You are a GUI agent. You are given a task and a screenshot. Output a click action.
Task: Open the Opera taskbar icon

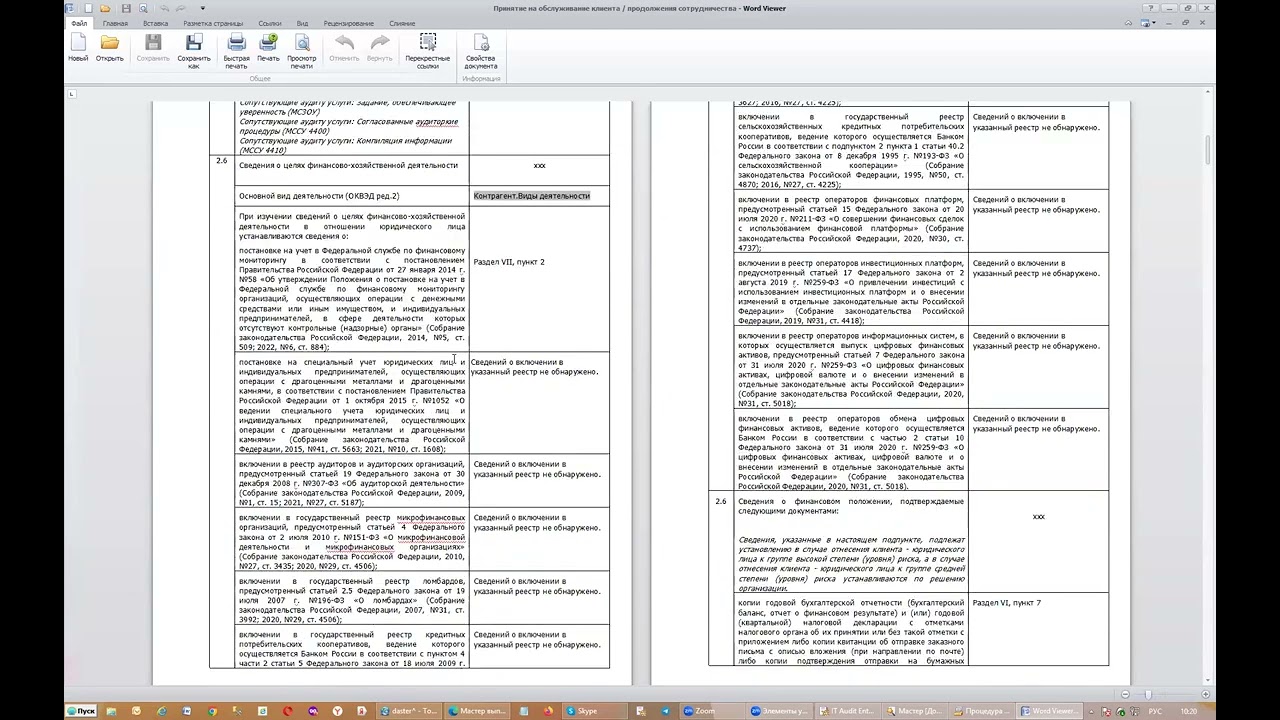pyautogui.click(x=287, y=711)
